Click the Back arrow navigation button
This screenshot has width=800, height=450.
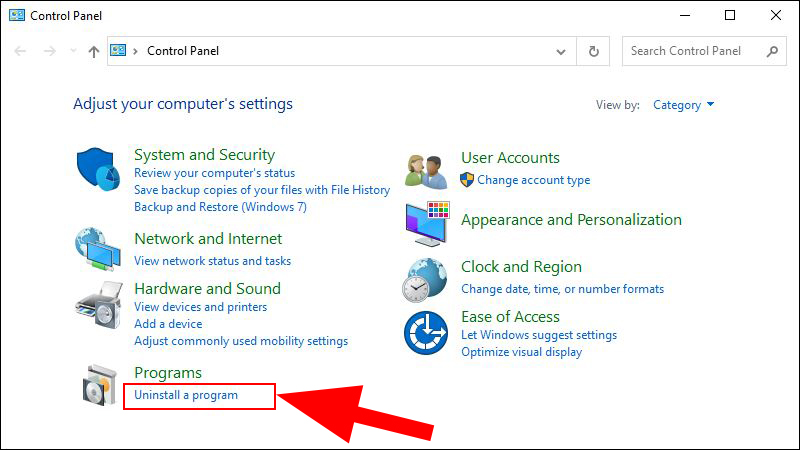[20, 51]
